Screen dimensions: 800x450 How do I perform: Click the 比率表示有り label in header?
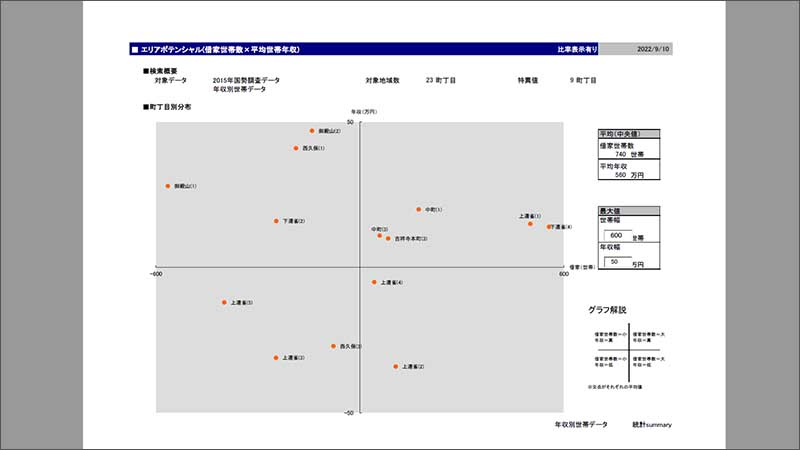coord(577,49)
